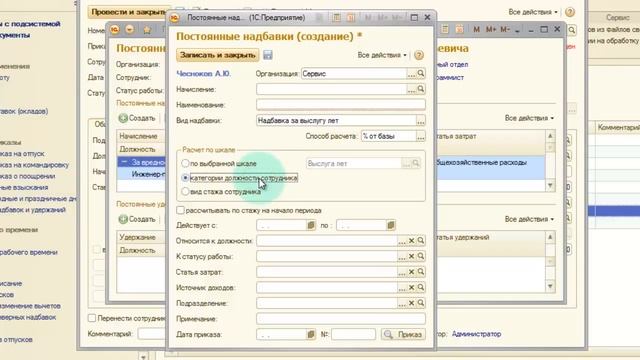Click calculator icon in front window titlebar
Screen dimensions: 640x360
point(336,18)
